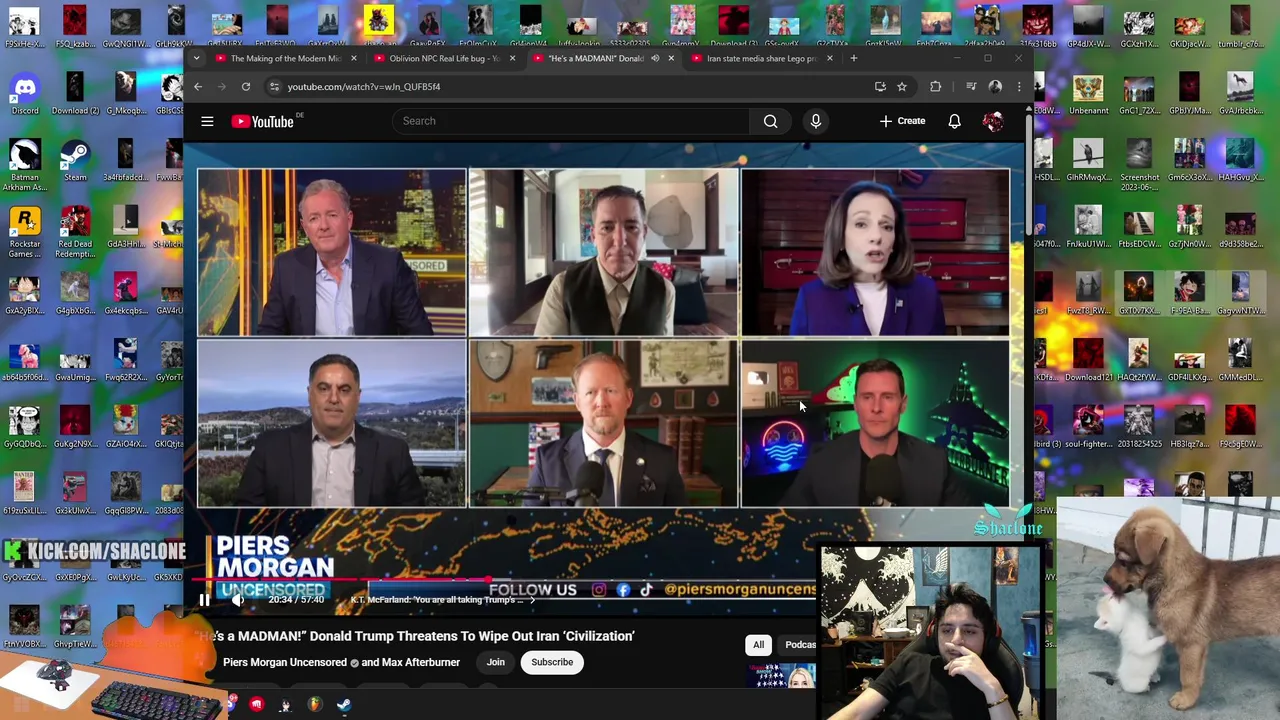The image size is (1280, 720).
Task: Open Chrome extensions puzzle icon
Action: [x=935, y=87]
